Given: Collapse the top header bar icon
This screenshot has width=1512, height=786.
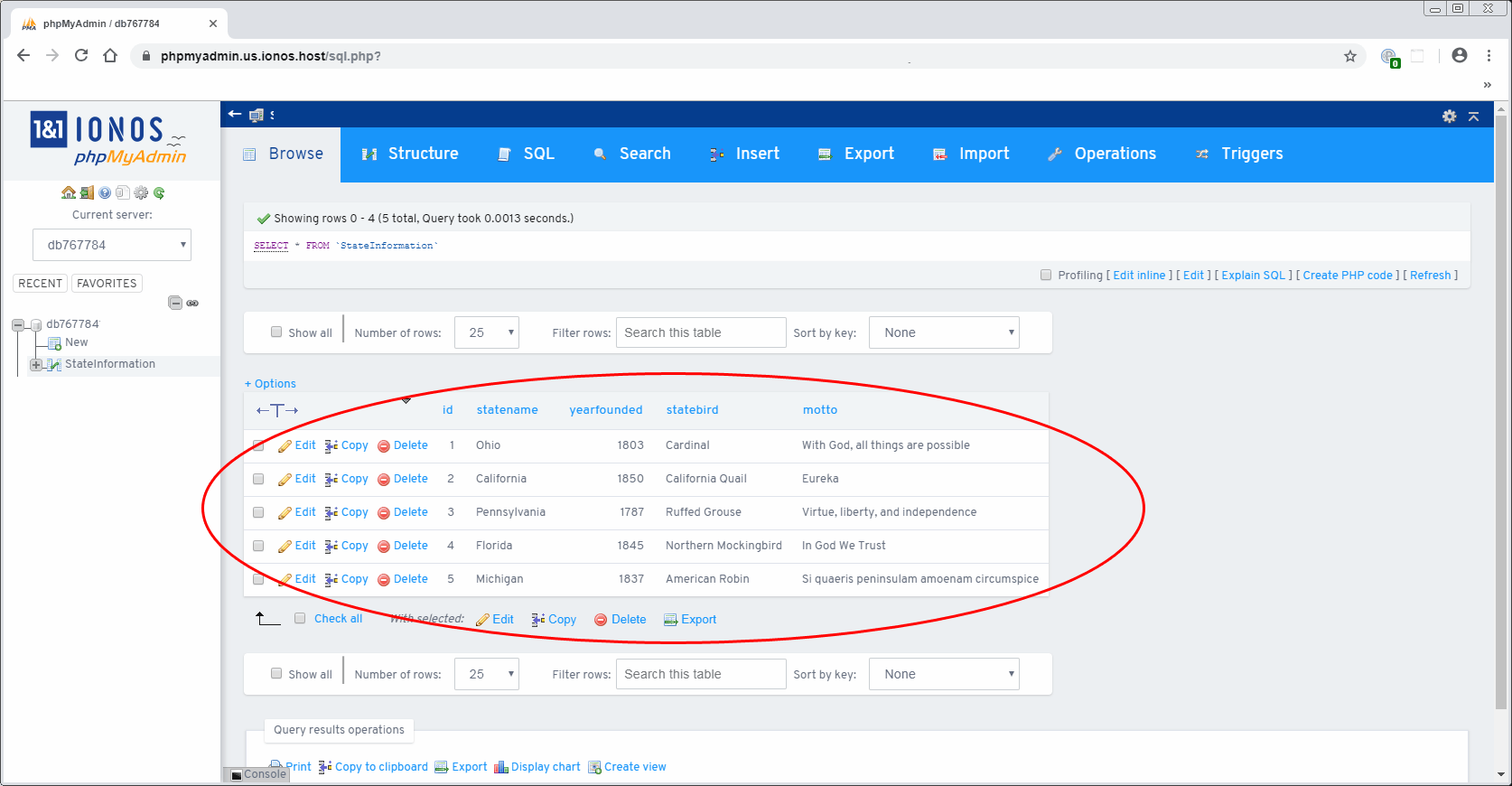Looking at the screenshot, I should tap(1473, 116).
